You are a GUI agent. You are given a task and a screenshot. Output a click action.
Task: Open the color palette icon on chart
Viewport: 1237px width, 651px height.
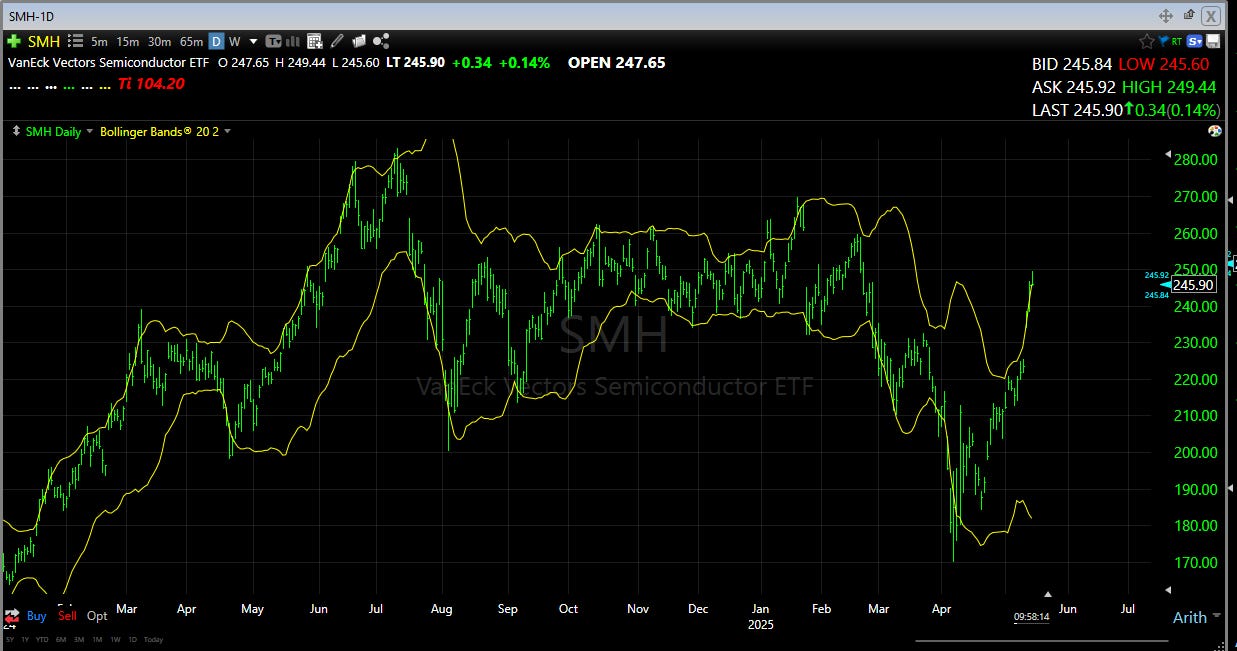(x=1215, y=131)
